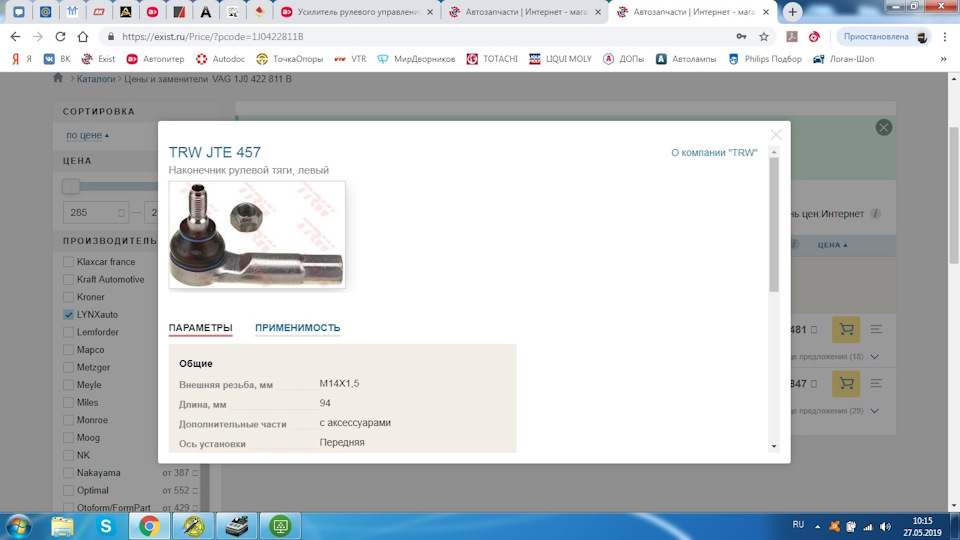The image size is (960, 540).
Task: Click the info icon near price level
Action: 876,214
